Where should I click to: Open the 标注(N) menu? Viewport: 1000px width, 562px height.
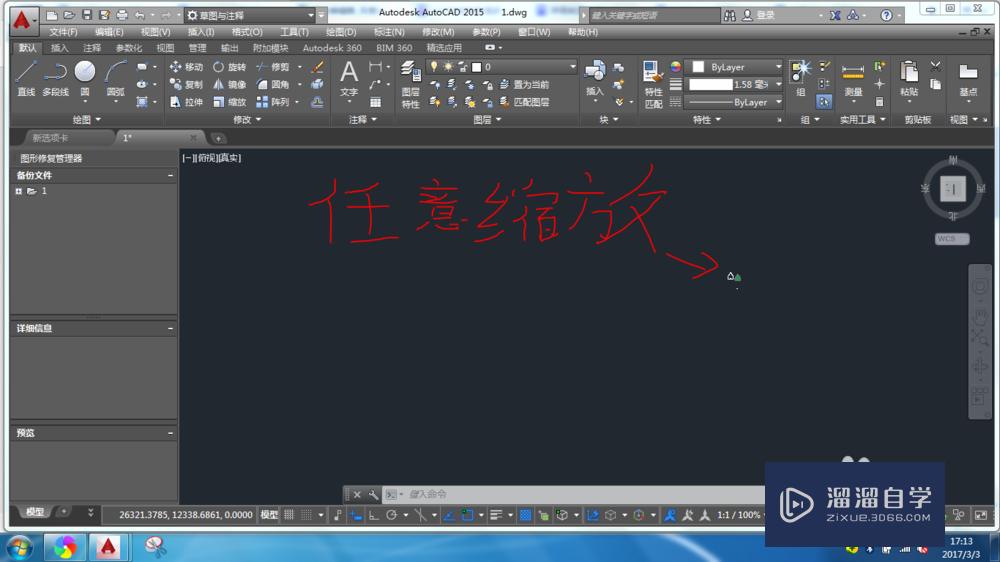click(389, 32)
